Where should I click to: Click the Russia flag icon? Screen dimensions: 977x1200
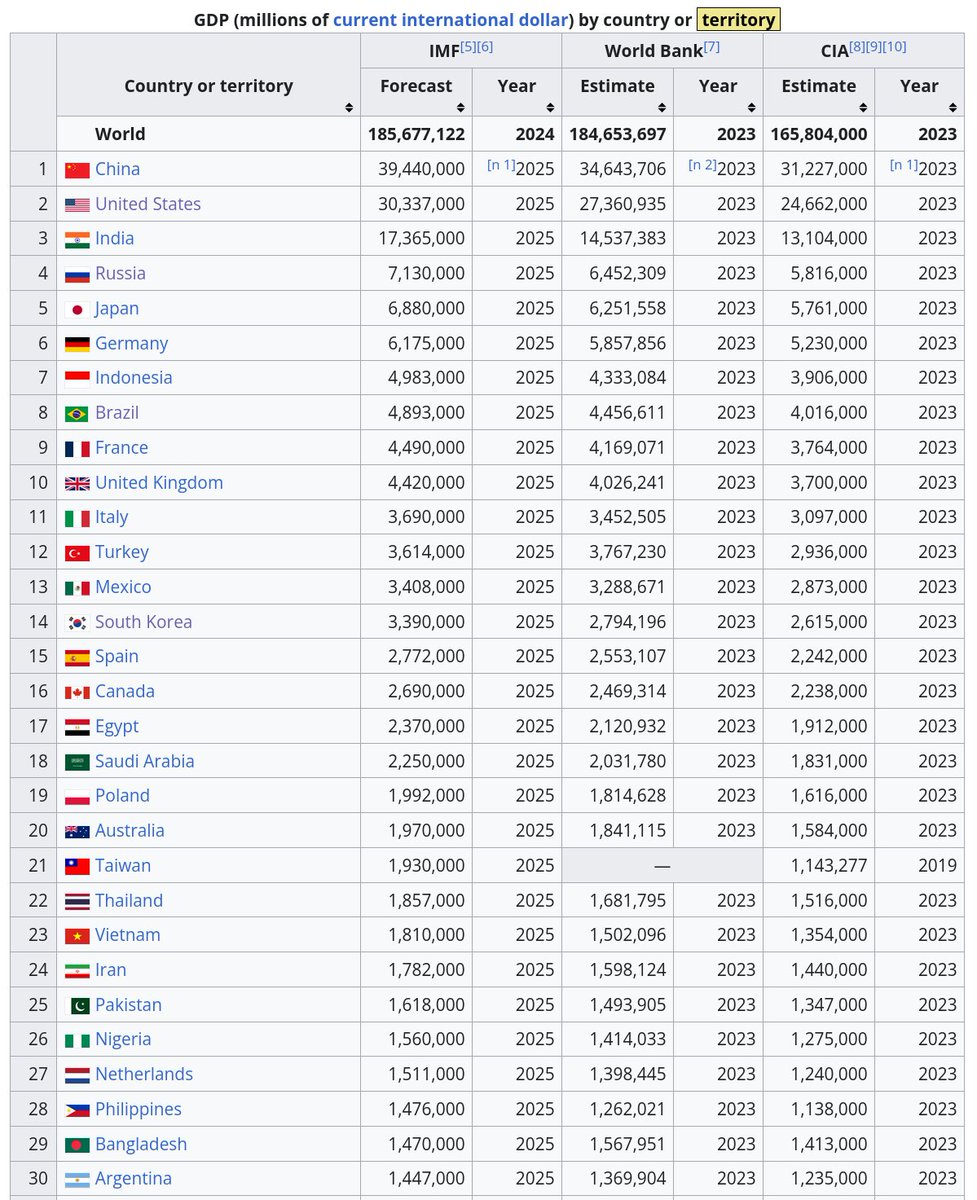77,274
